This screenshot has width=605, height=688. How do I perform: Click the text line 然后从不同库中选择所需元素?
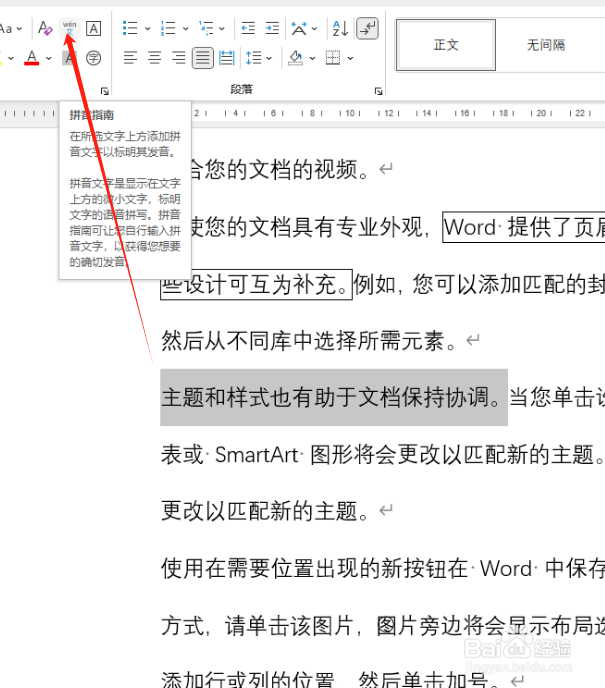click(x=309, y=340)
